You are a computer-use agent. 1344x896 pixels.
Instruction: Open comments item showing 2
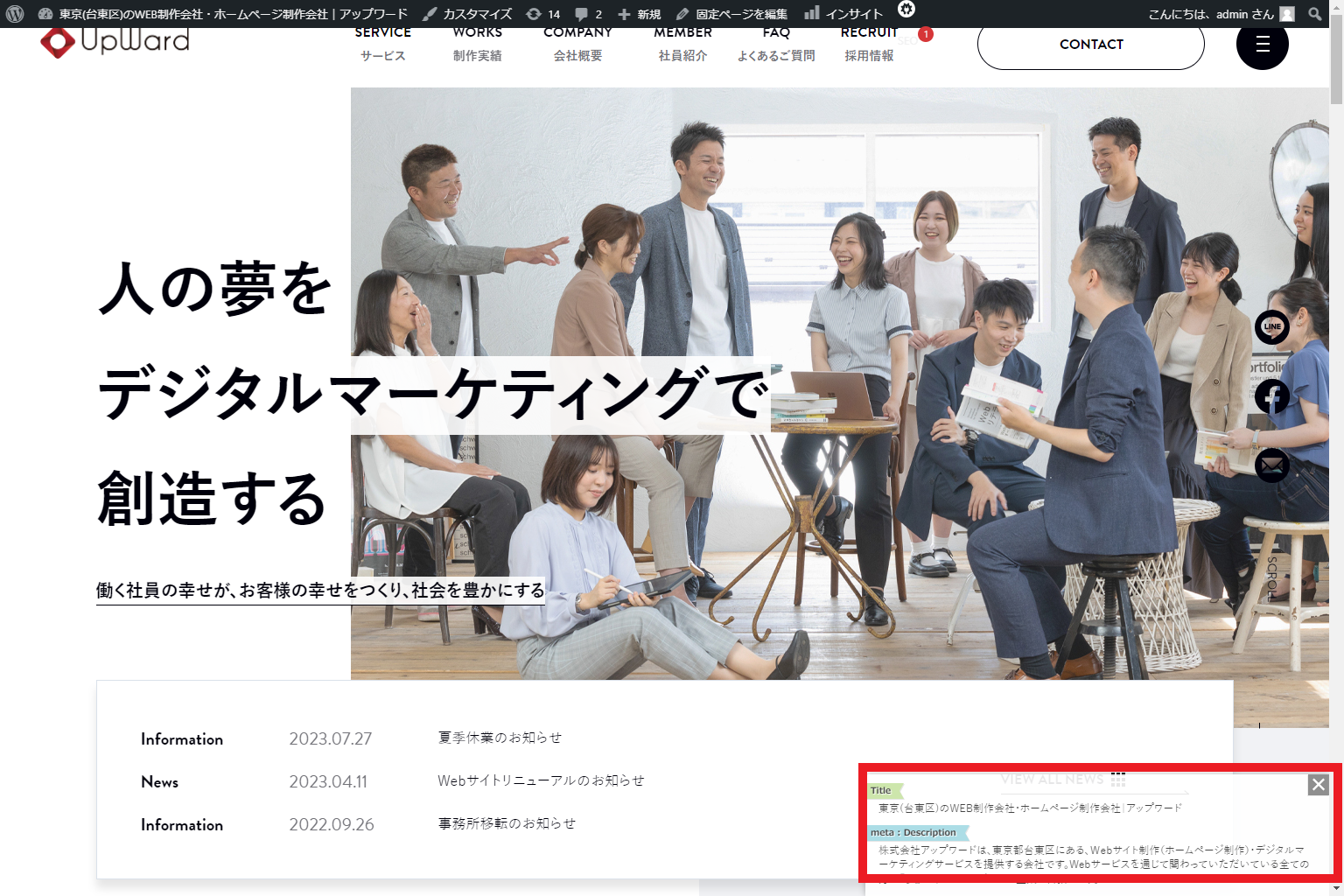pos(588,14)
